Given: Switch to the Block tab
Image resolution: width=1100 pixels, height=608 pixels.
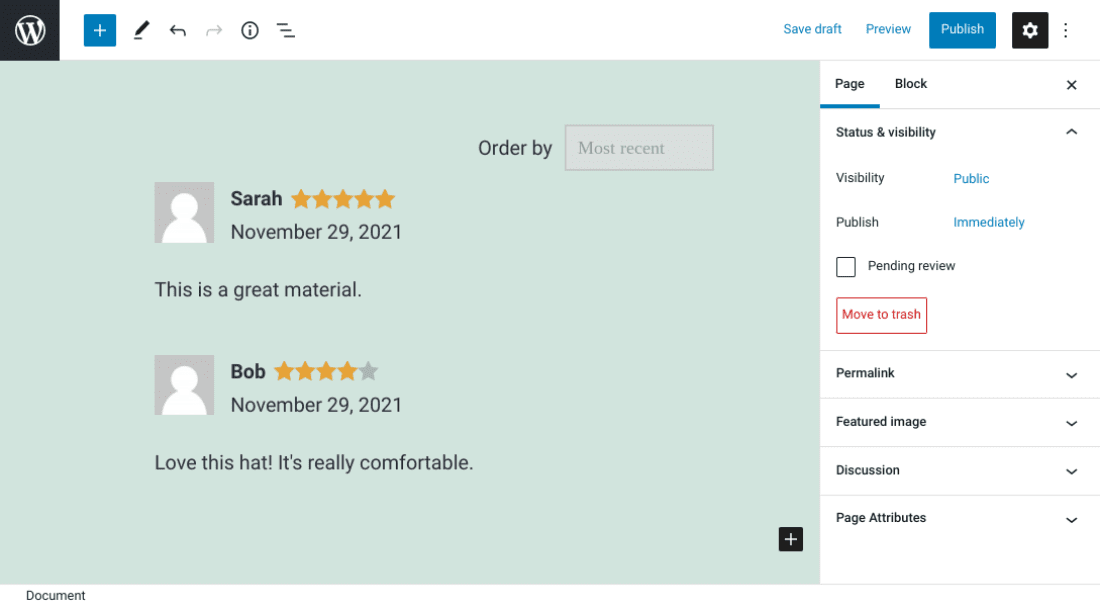Looking at the screenshot, I should pyautogui.click(x=910, y=84).
